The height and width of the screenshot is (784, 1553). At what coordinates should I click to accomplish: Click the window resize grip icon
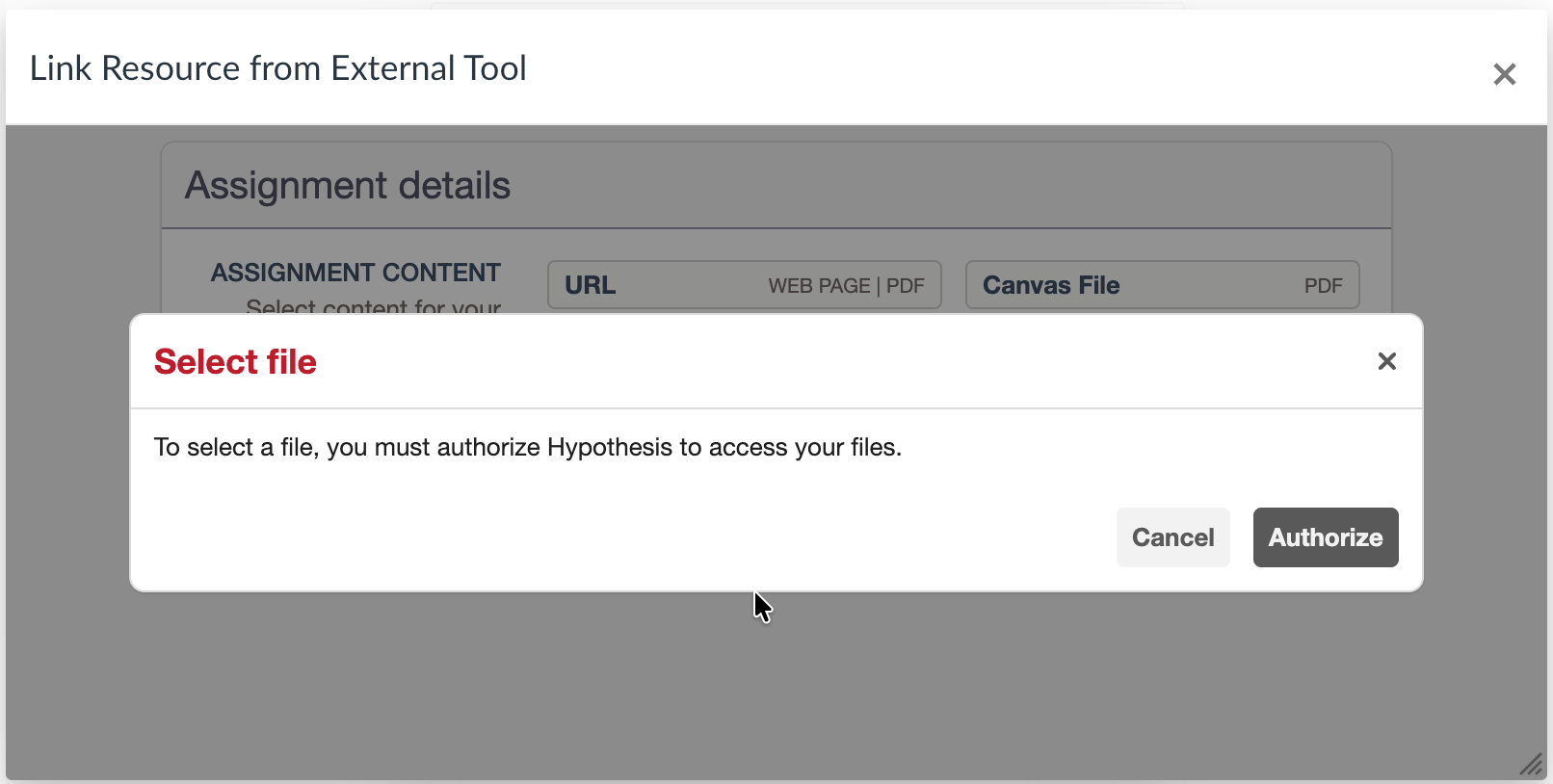1531,765
